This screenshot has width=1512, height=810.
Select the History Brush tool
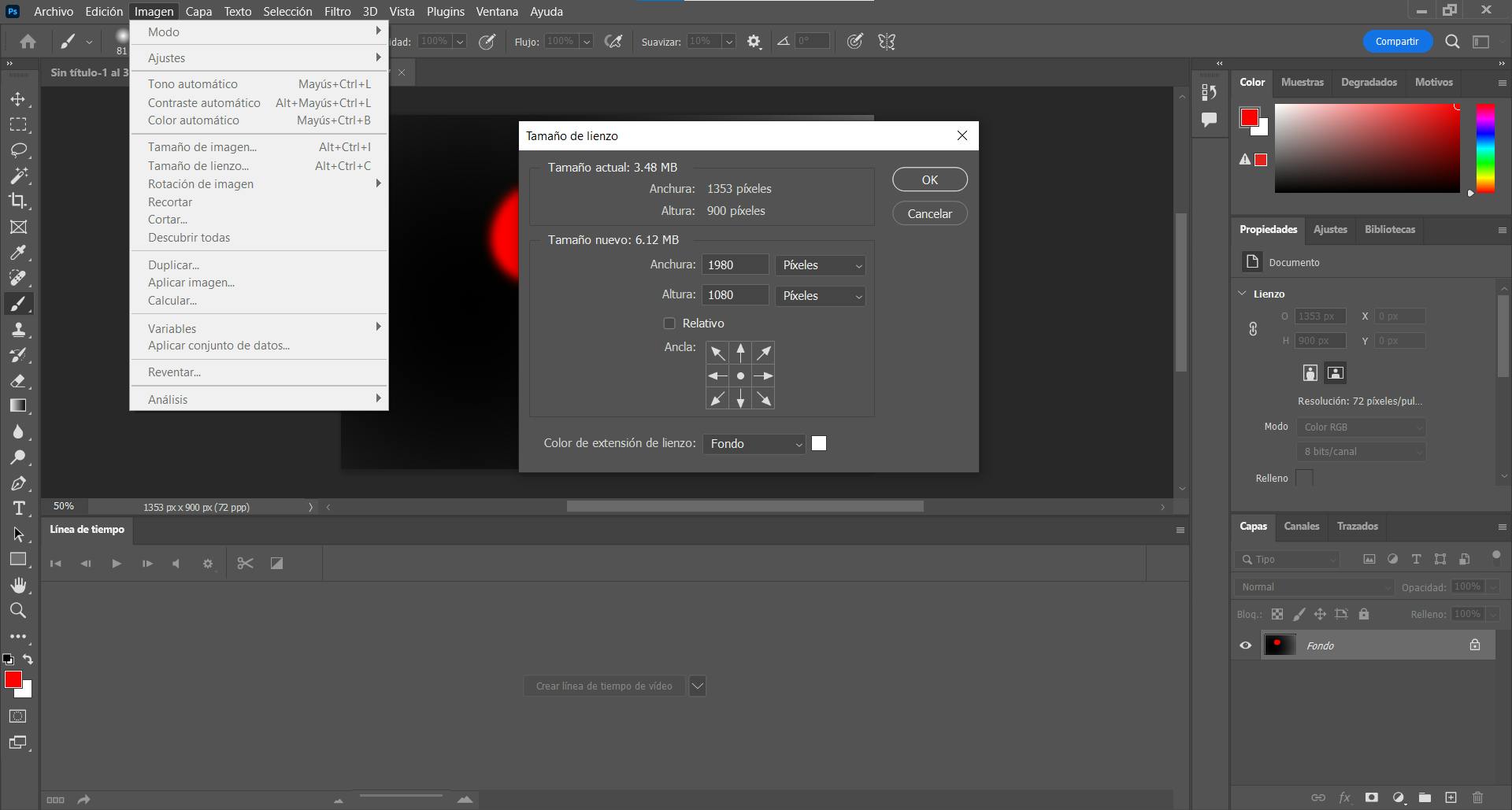click(18, 355)
